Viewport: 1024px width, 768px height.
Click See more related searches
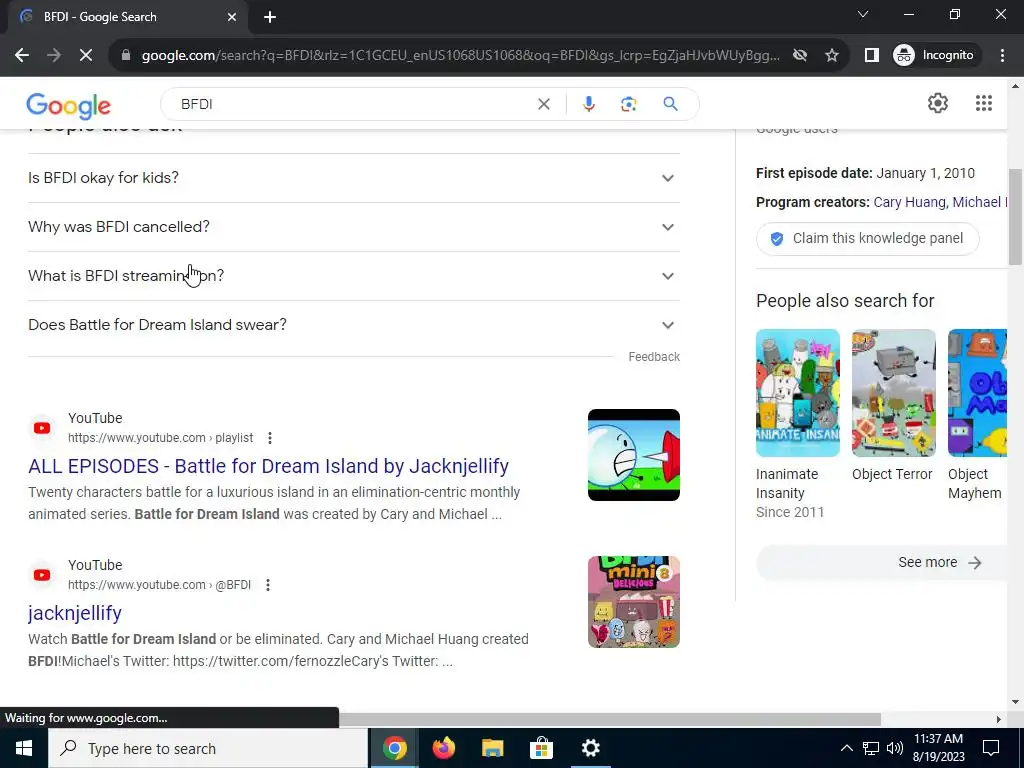click(x=882, y=563)
